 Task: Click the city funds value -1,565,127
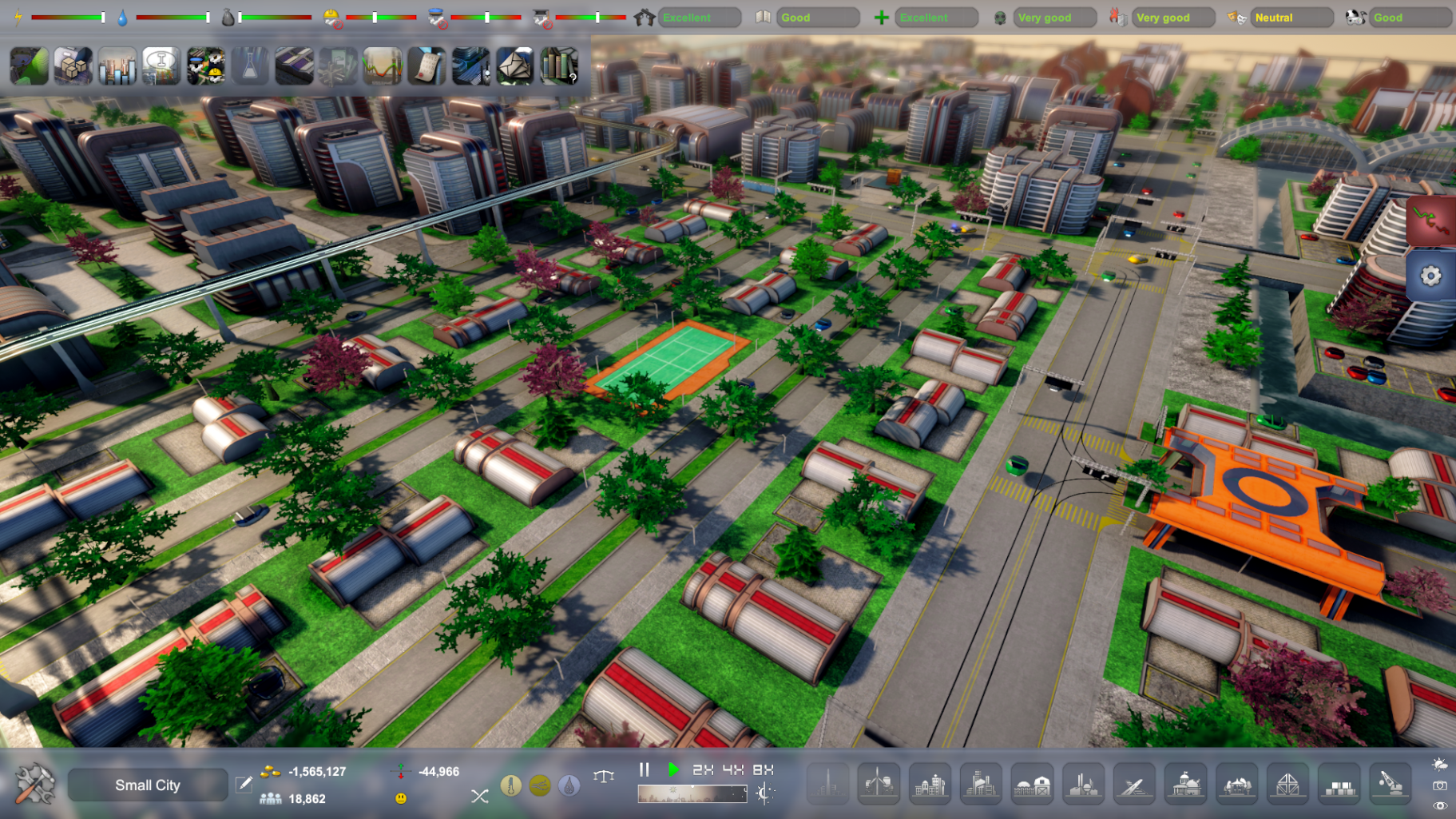tap(317, 772)
